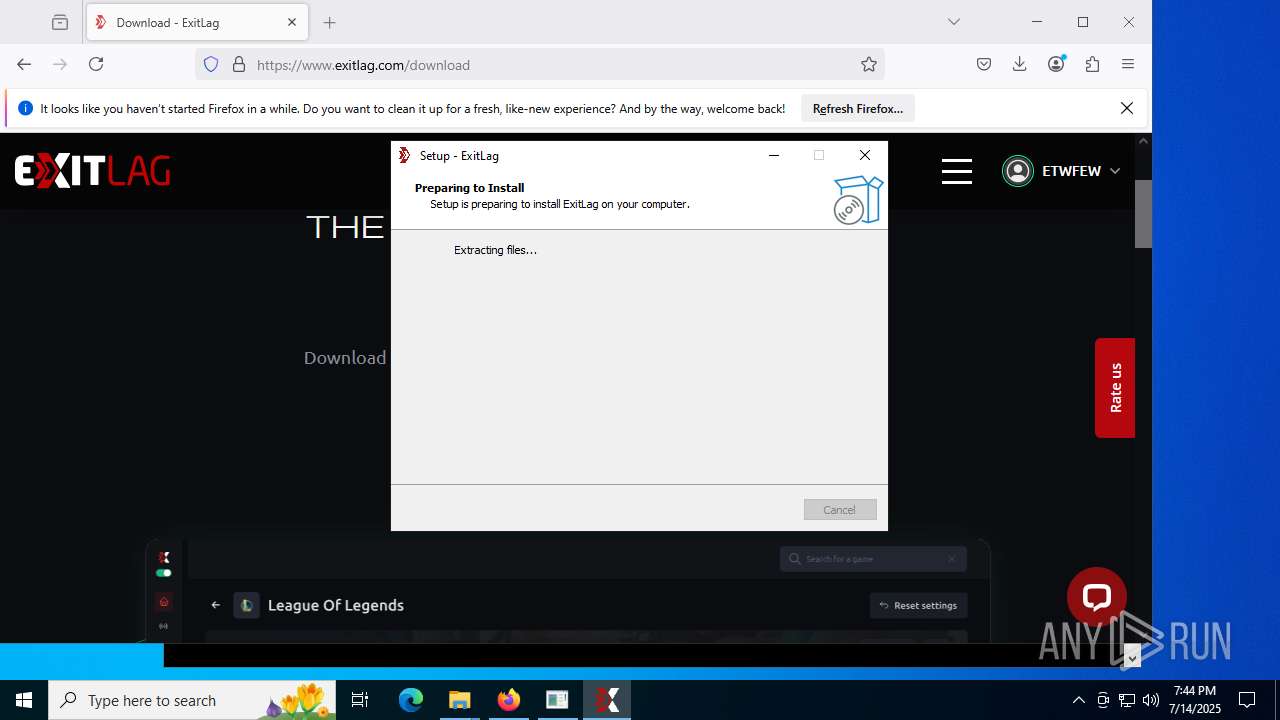Open a new browser tab
The height and width of the screenshot is (720, 1280).
click(330, 22)
